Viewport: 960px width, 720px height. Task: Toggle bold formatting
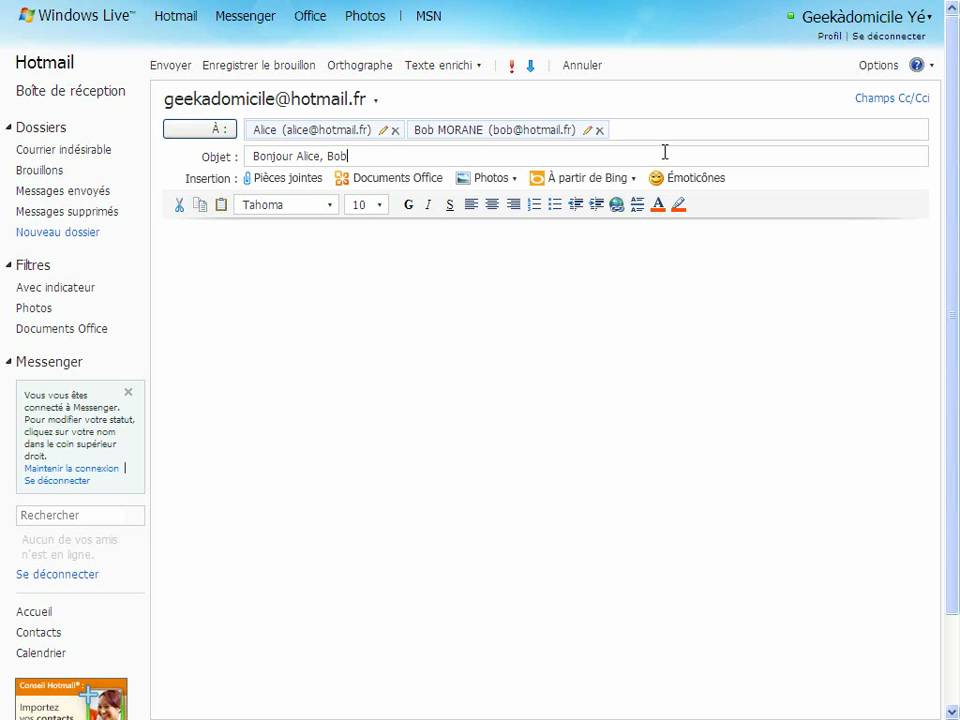(x=408, y=204)
